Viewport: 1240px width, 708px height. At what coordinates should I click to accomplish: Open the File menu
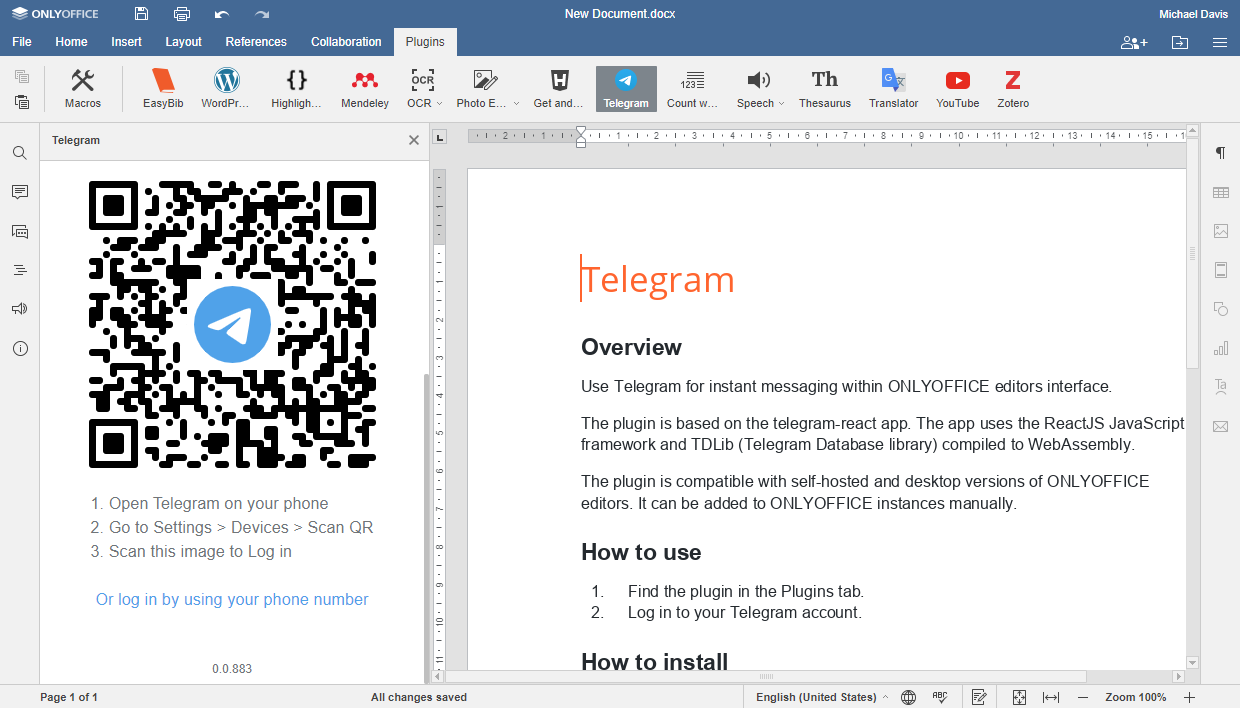coord(22,42)
